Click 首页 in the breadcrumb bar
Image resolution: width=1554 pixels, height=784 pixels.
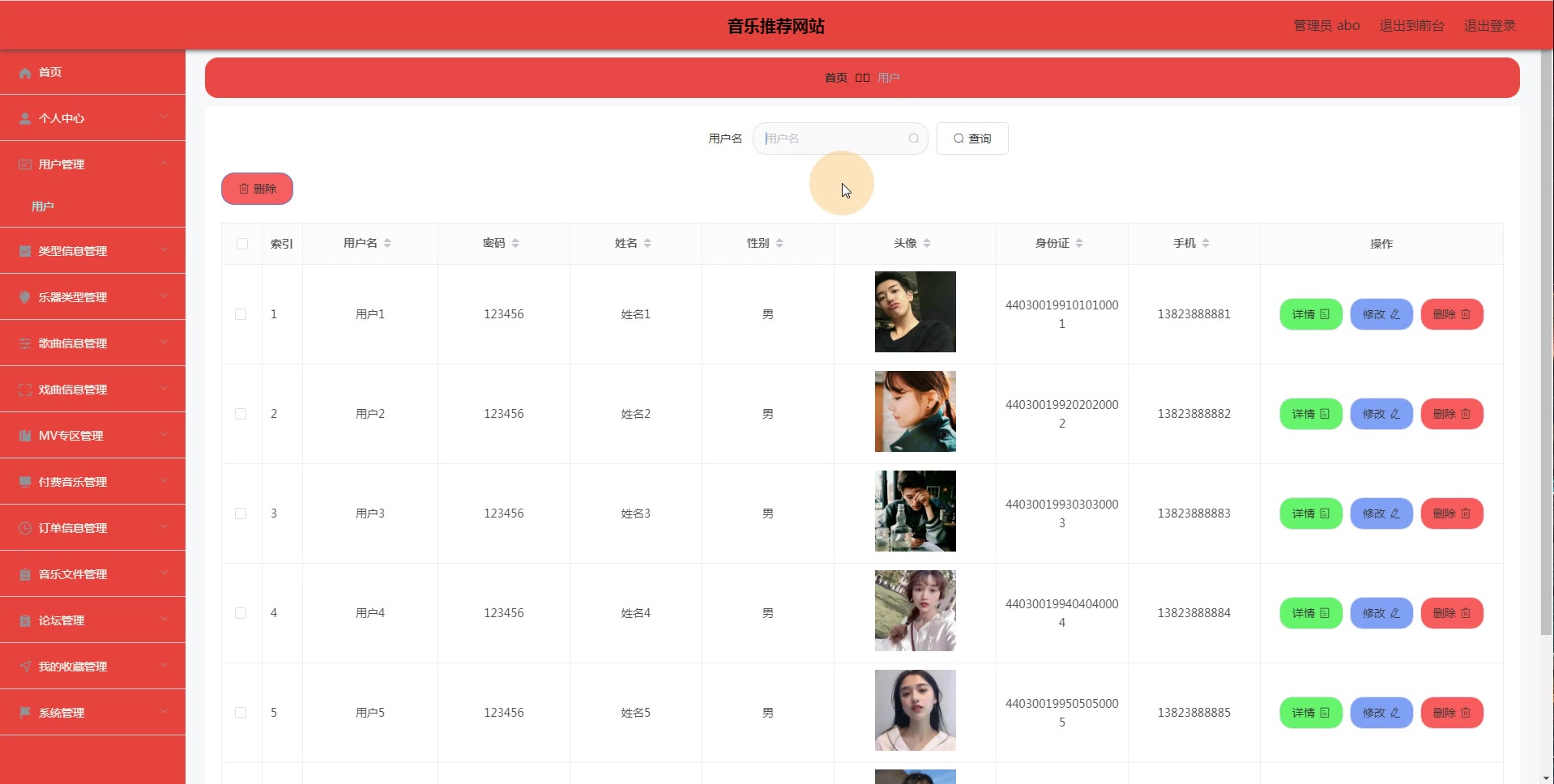pyautogui.click(x=836, y=78)
